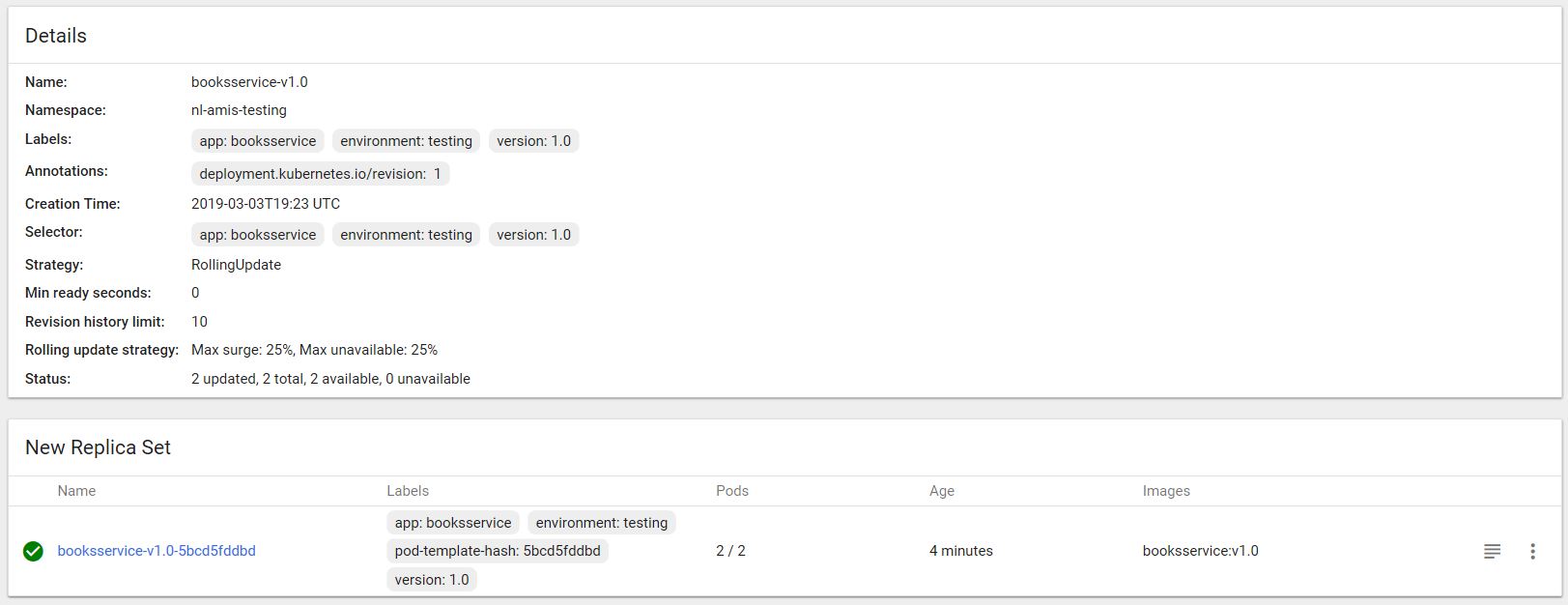Click the Name column header
This screenshot has height=605, width=1568.
click(x=76, y=491)
